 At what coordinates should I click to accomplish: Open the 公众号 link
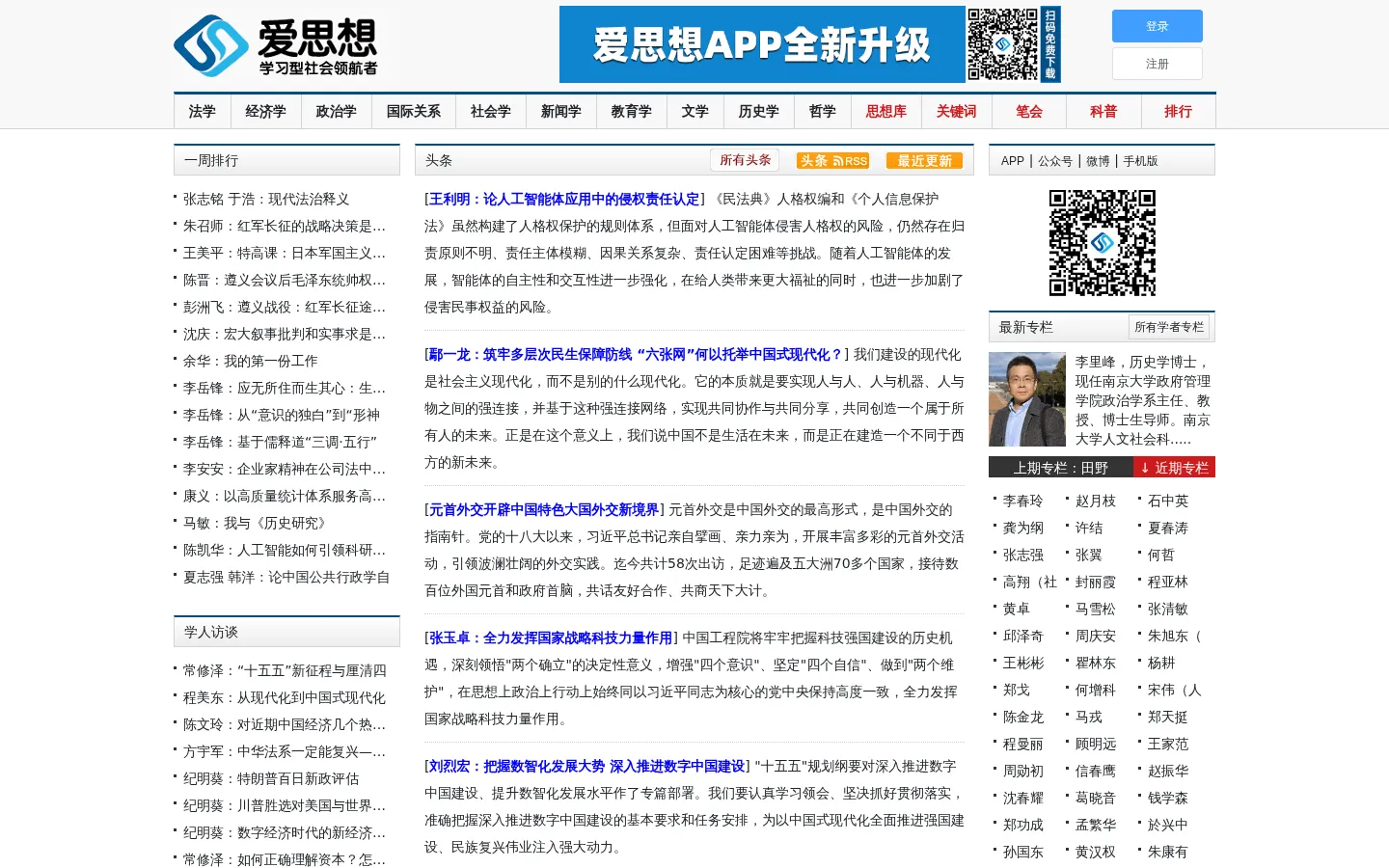(x=1055, y=161)
